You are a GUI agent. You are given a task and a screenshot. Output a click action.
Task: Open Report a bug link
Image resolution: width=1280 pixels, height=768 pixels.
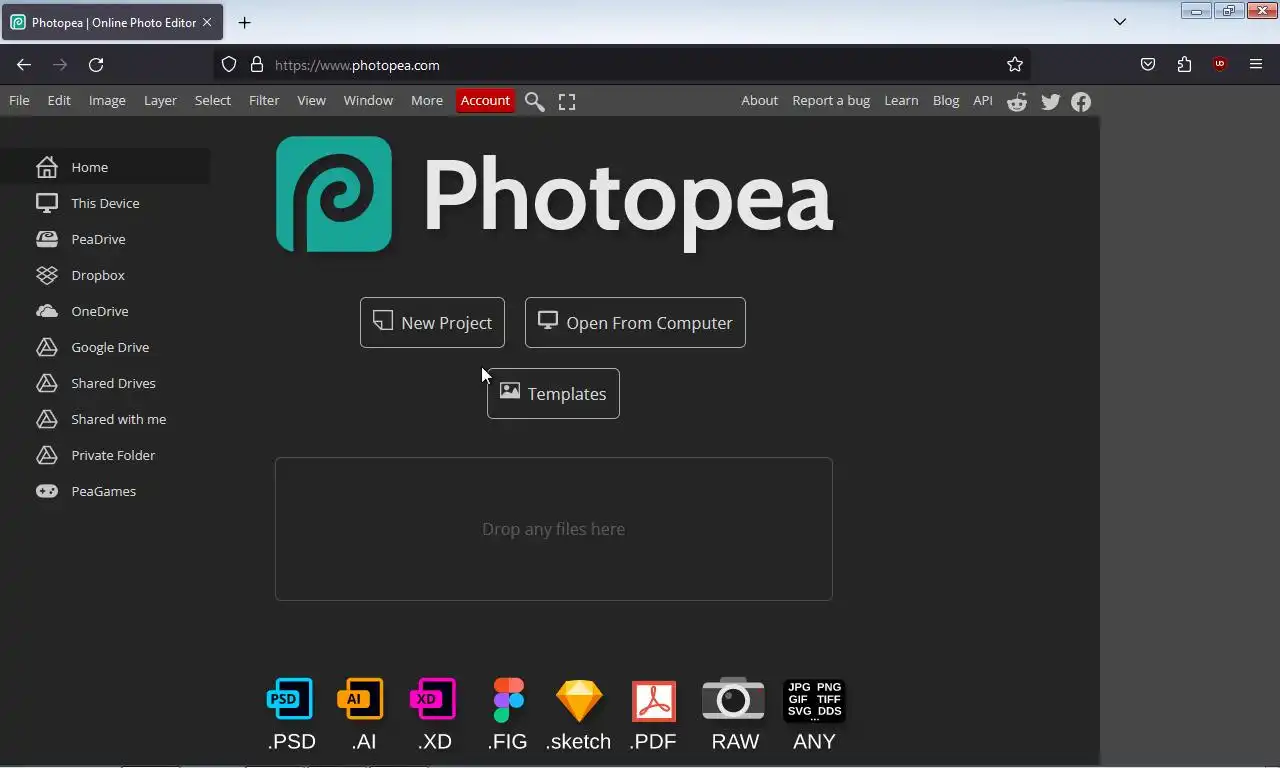coord(831,100)
